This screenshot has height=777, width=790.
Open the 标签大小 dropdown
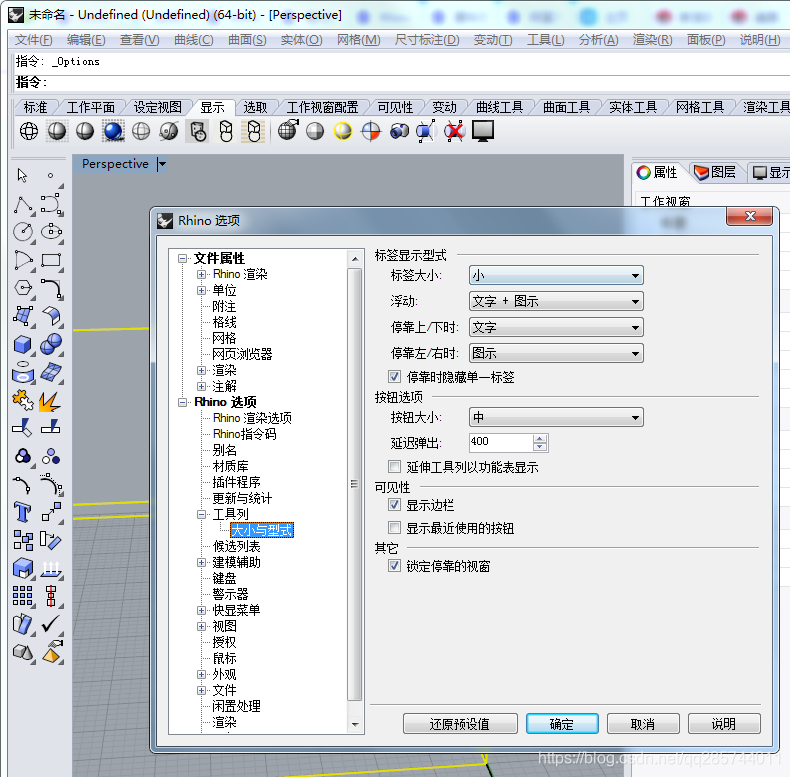[556, 275]
